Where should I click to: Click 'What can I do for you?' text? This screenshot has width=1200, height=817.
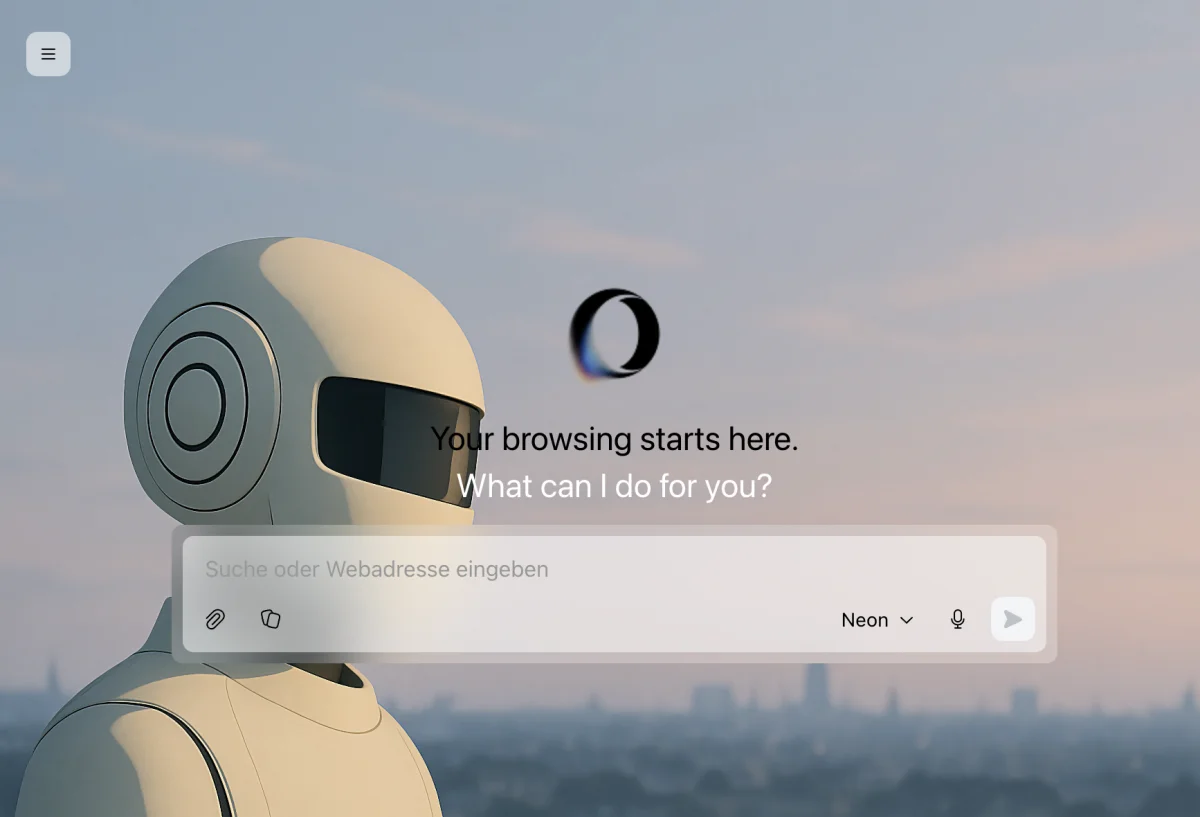coord(614,486)
